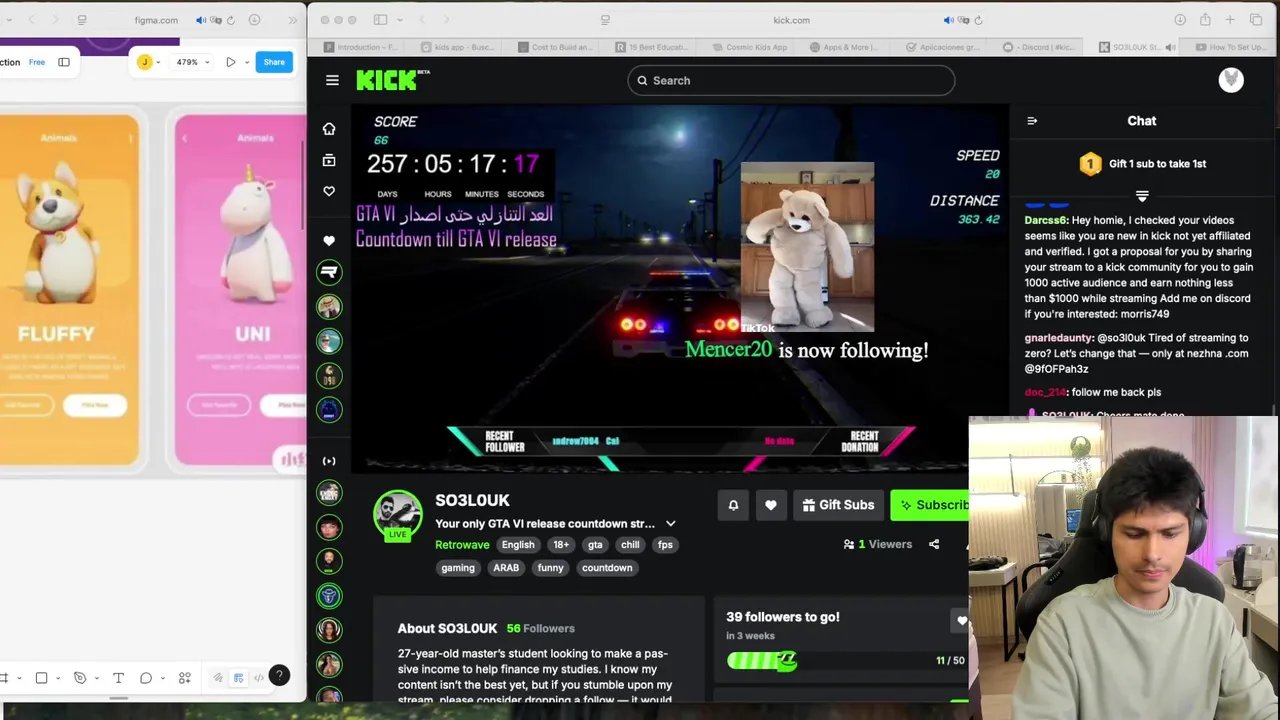The height and width of the screenshot is (720, 1280).
Task: Open the Following heart icon below Browse in Kick sidebar
Action: pos(329,191)
